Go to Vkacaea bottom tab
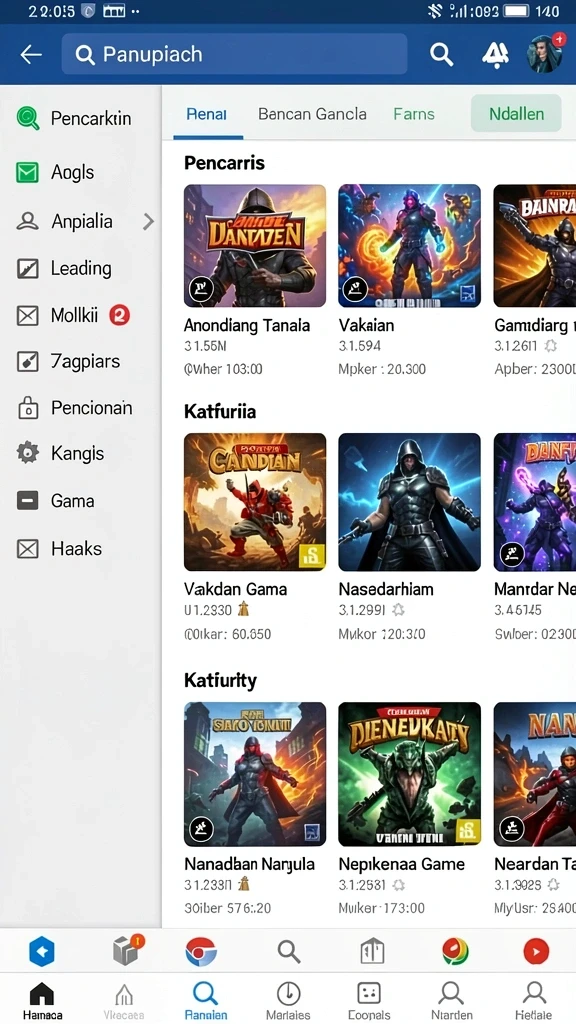Image resolution: width=576 pixels, height=1024 pixels. [124, 1001]
